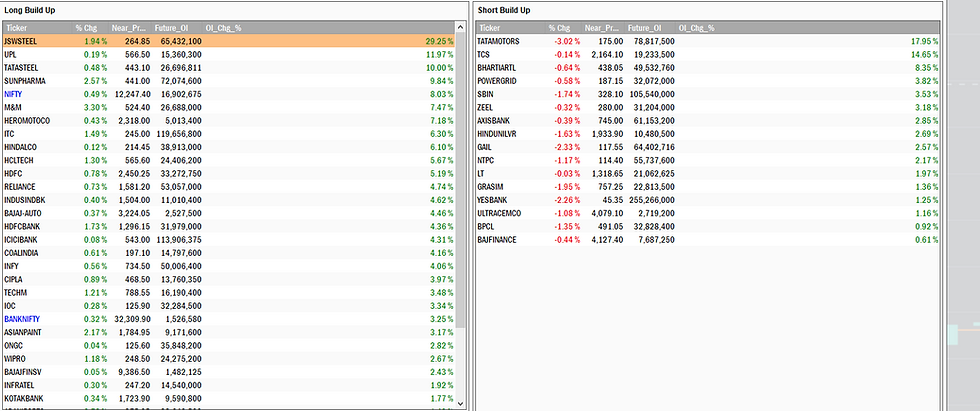Click YESBANK Future_OI value 255,266,000
980x411 pixels.
pos(650,200)
